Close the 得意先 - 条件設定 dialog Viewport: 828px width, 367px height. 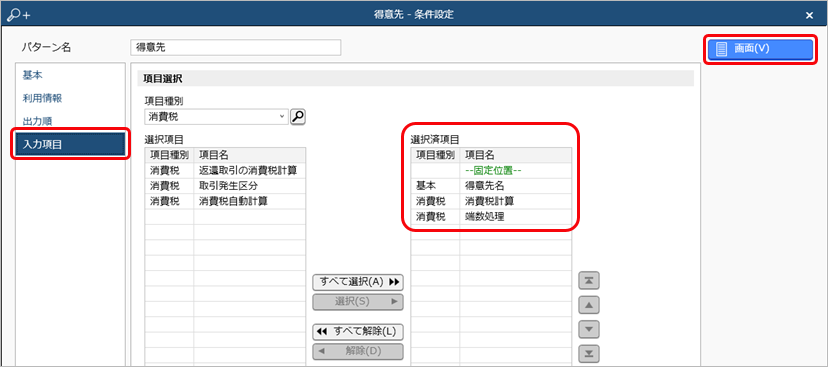809,15
